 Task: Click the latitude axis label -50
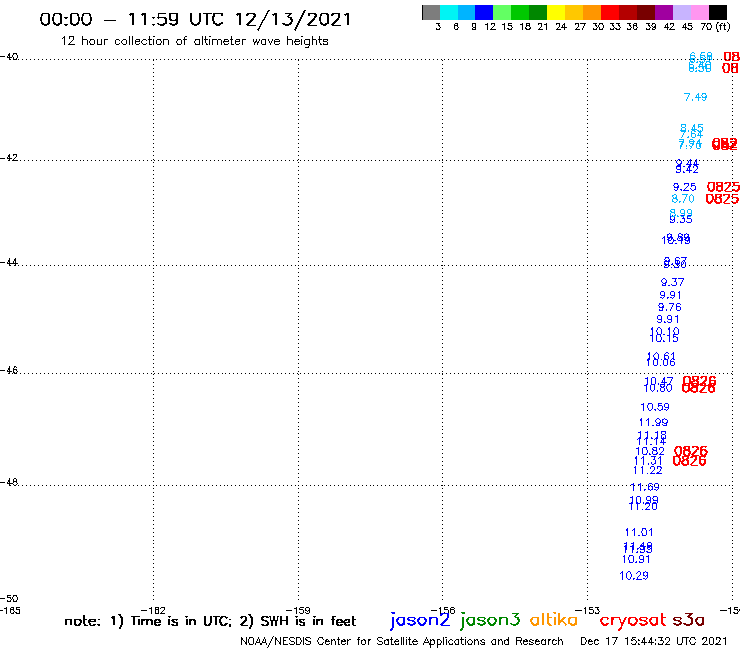pyautogui.click(x=9, y=599)
